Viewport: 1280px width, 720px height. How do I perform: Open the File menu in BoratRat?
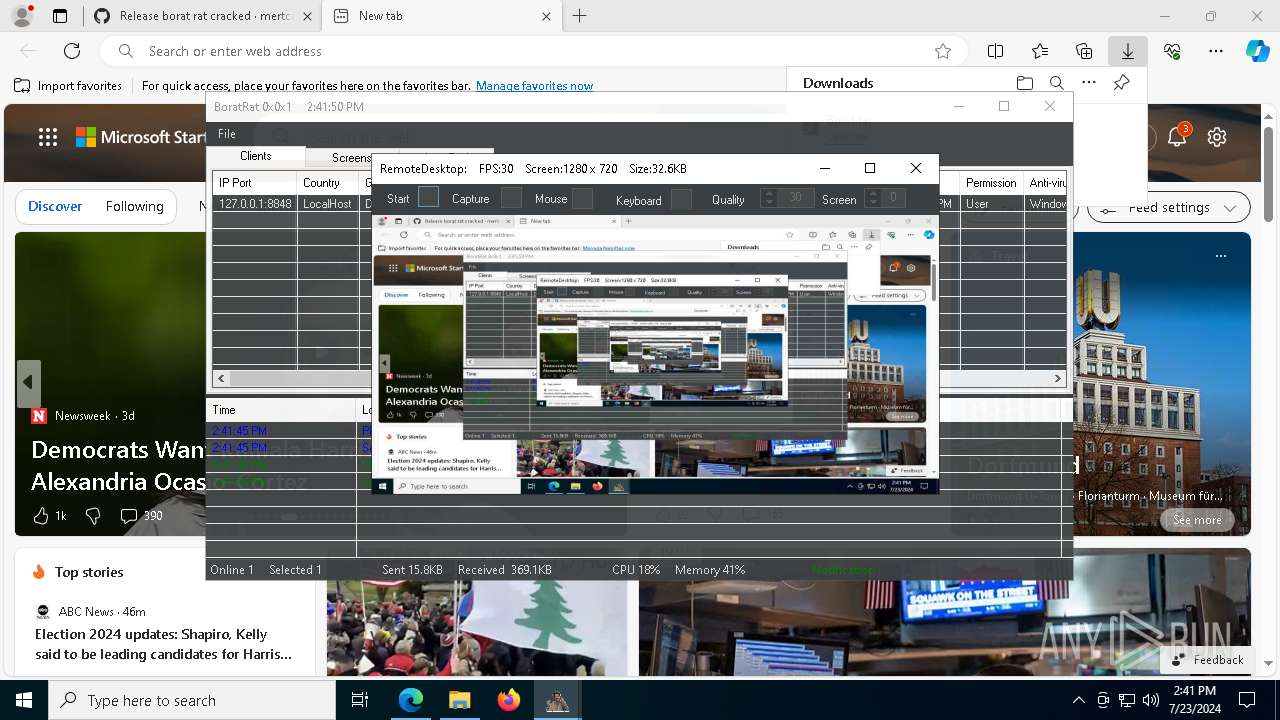pyautogui.click(x=227, y=134)
